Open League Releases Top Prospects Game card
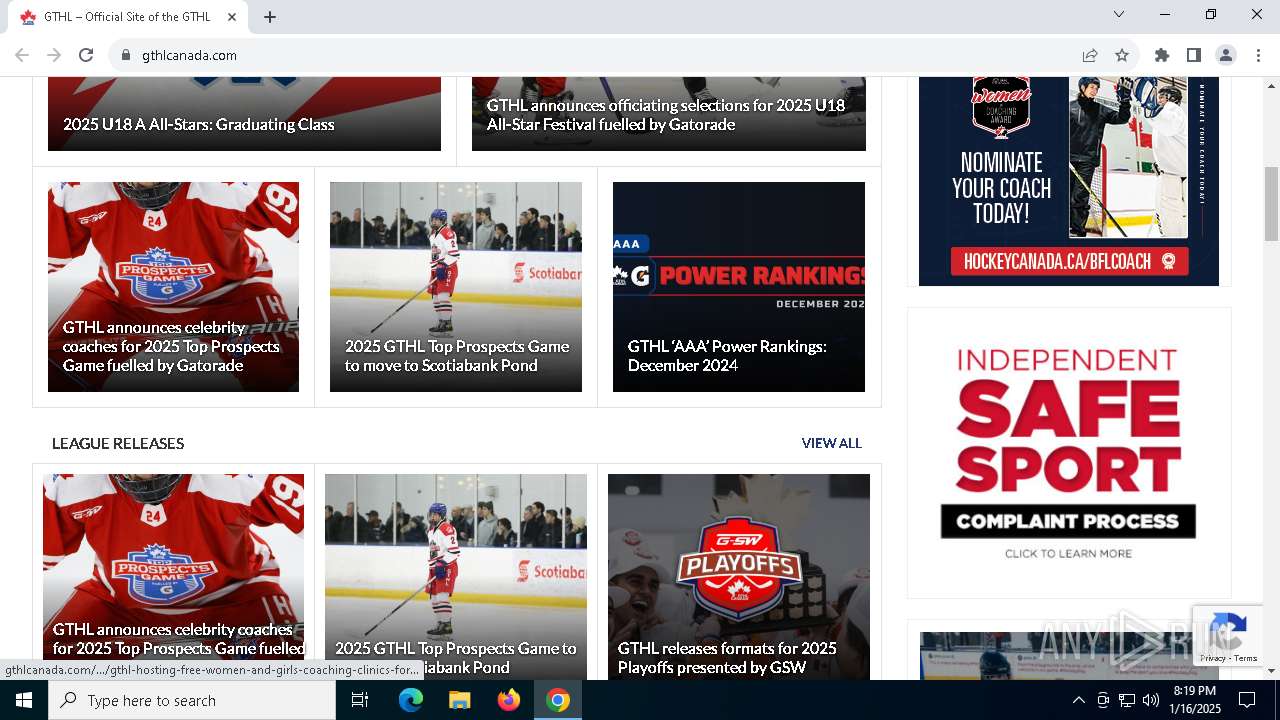The height and width of the screenshot is (720, 1280). tap(456, 577)
